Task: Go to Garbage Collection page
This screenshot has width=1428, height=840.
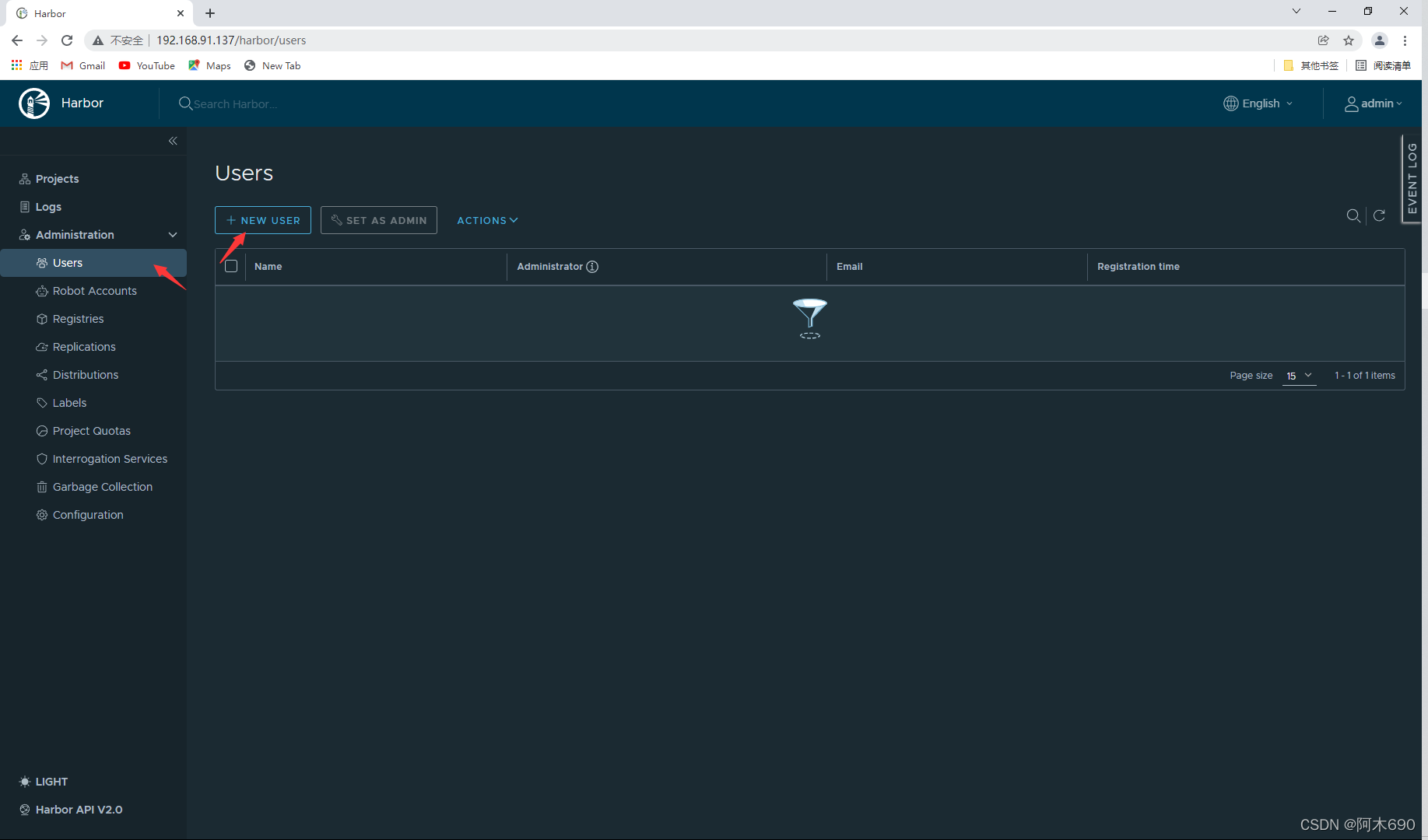Action: pyautogui.click(x=102, y=487)
